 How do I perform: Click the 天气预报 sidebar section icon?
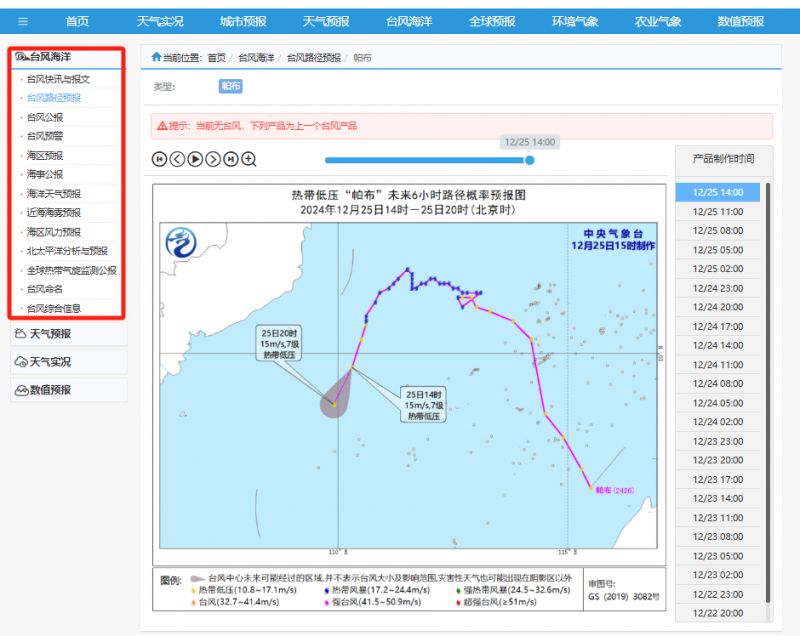(x=20, y=334)
